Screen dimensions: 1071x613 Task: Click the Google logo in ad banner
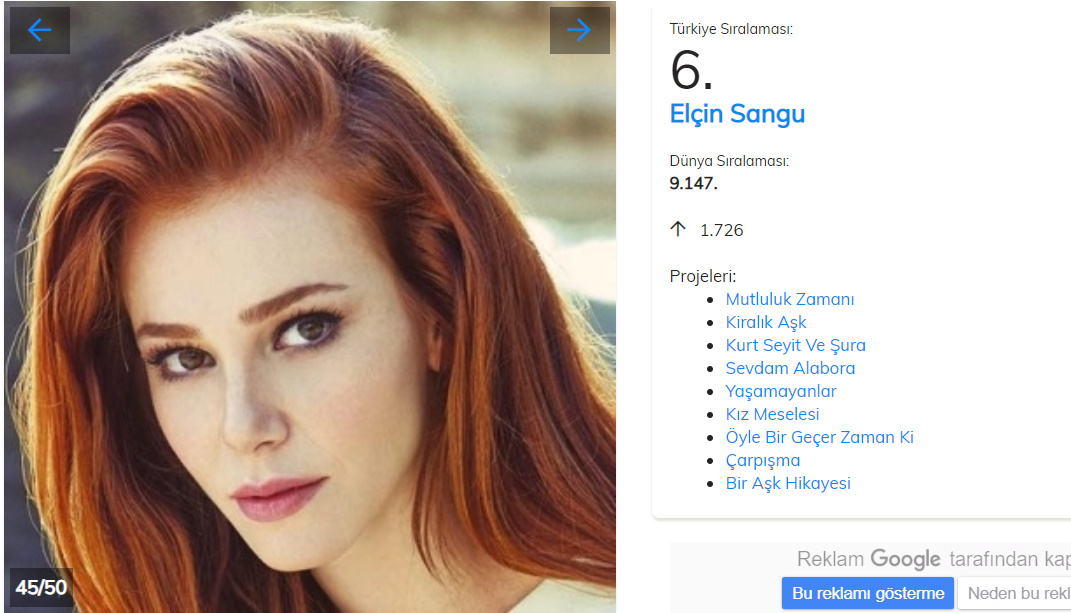[x=905, y=560]
